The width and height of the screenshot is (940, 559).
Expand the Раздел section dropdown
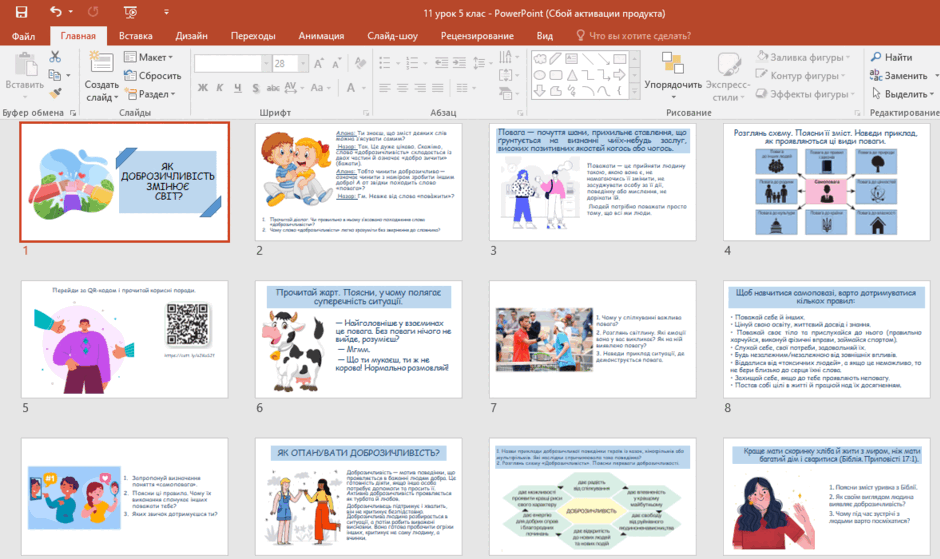(149, 94)
